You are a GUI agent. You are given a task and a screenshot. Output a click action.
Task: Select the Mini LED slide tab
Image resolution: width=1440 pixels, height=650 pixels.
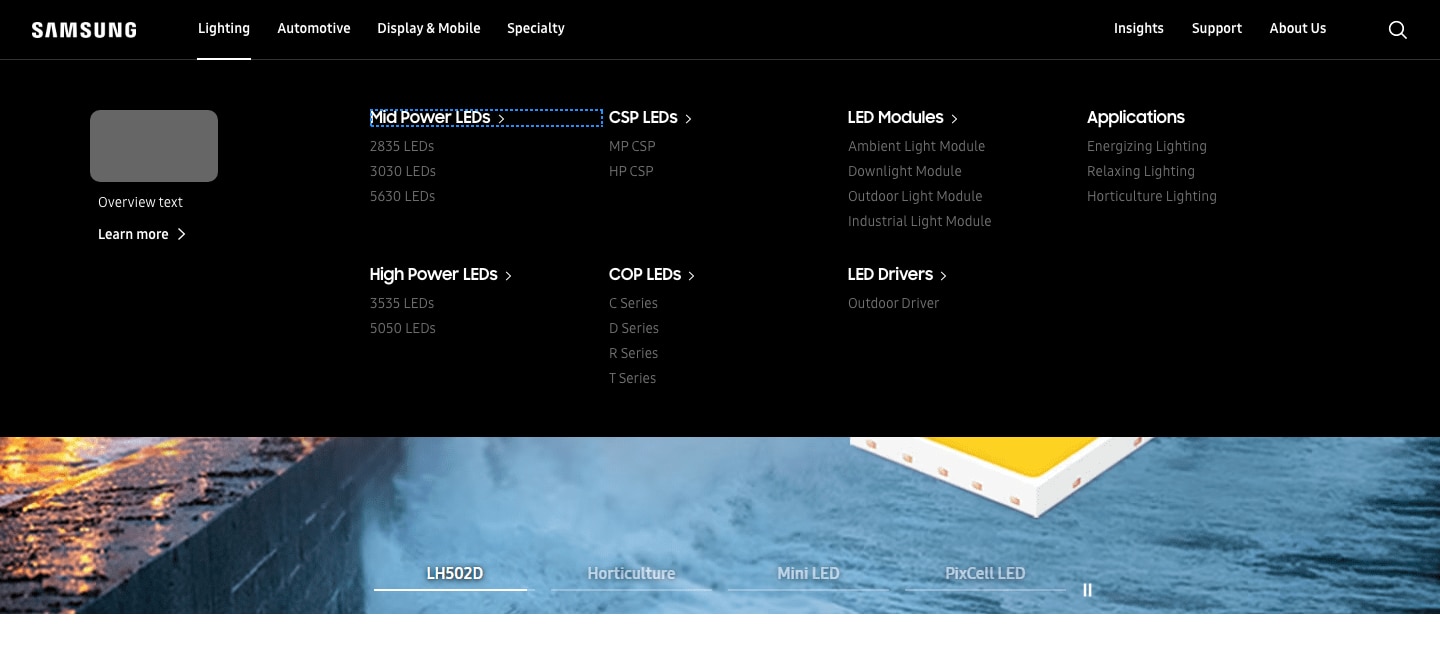click(808, 573)
